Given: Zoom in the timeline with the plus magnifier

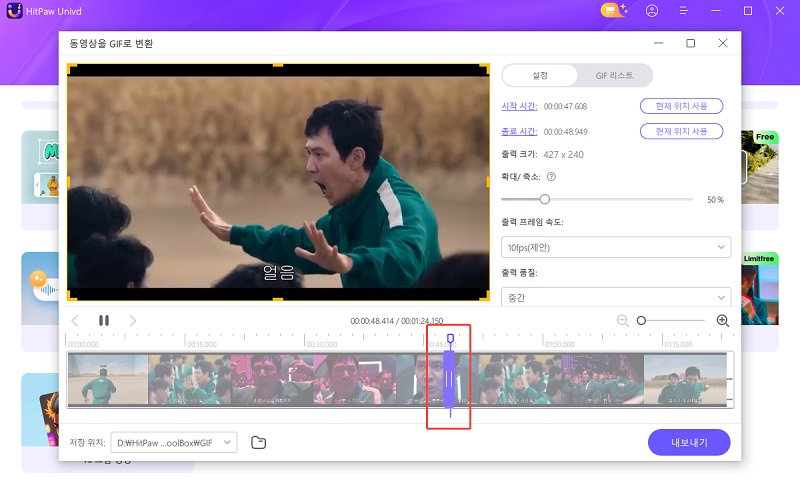Looking at the screenshot, I should coord(722,320).
